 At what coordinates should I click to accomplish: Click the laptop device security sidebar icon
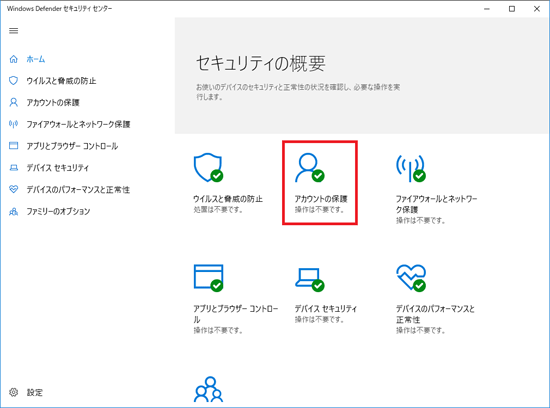click(x=14, y=168)
